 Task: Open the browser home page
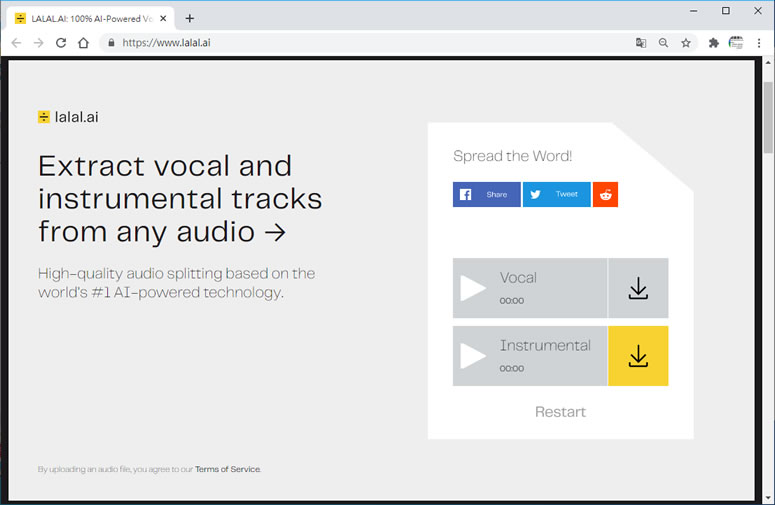click(x=84, y=43)
